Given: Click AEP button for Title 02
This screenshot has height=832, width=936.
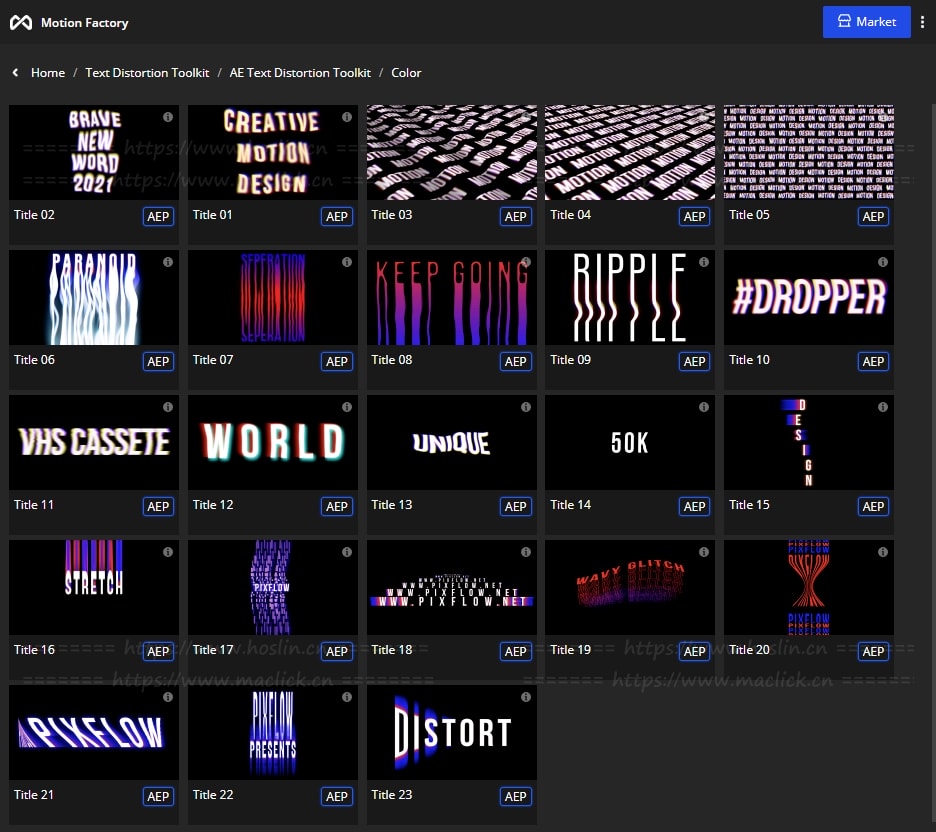Looking at the screenshot, I should pyautogui.click(x=158, y=217).
